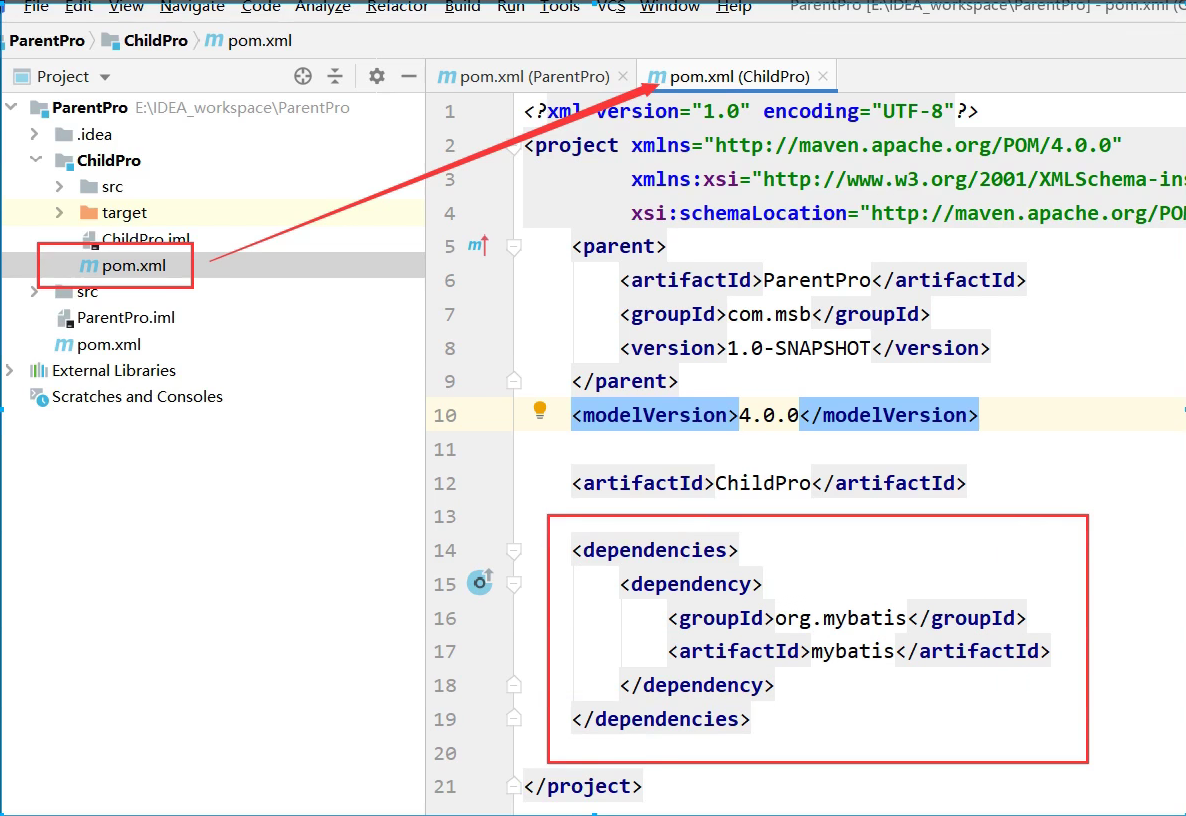Collapse the ParentPro root node
Viewport: 1186px width, 816px height.
click(x=11, y=107)
